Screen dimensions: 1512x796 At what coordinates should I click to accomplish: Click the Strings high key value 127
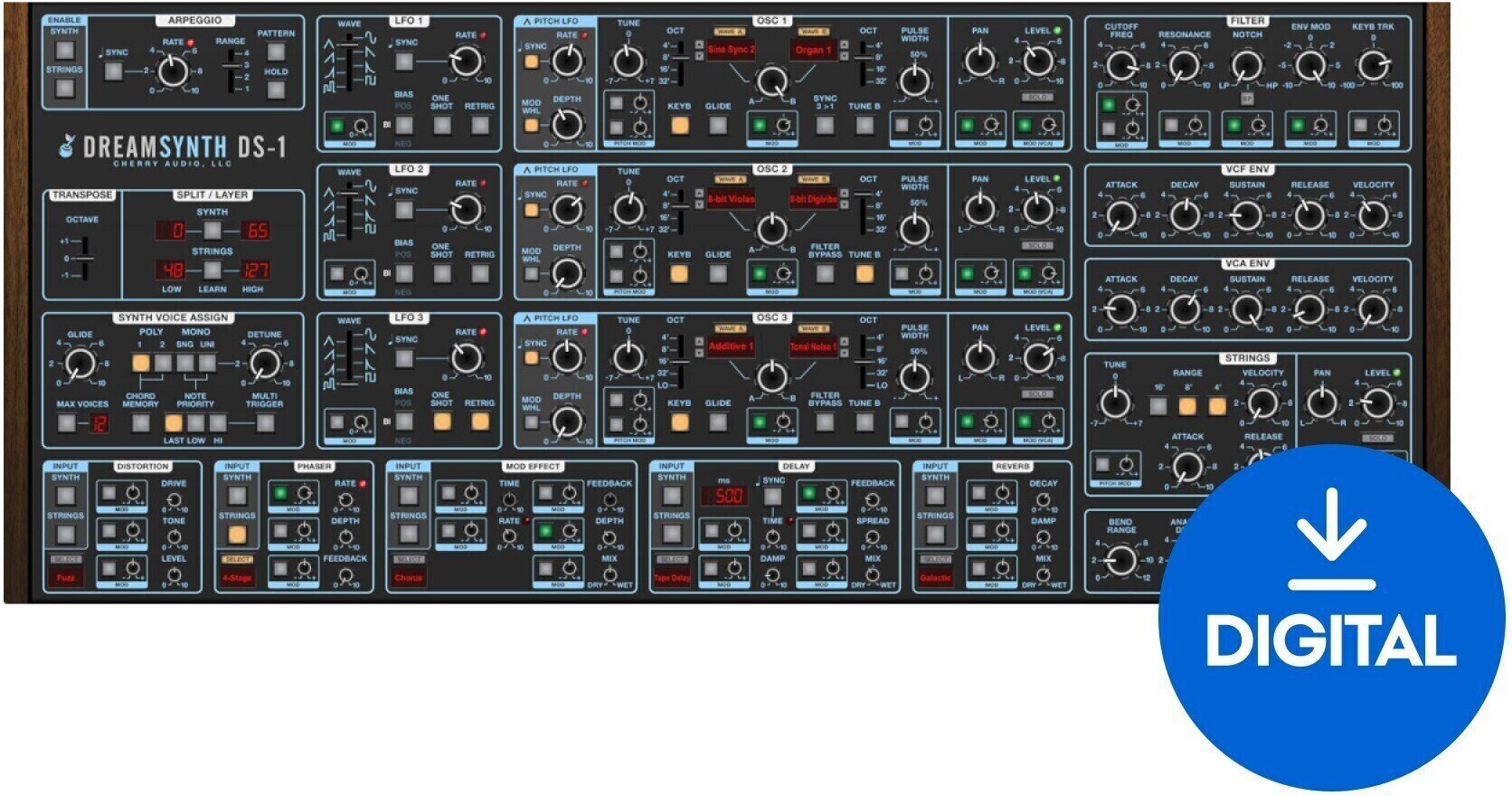pos(255,270)
